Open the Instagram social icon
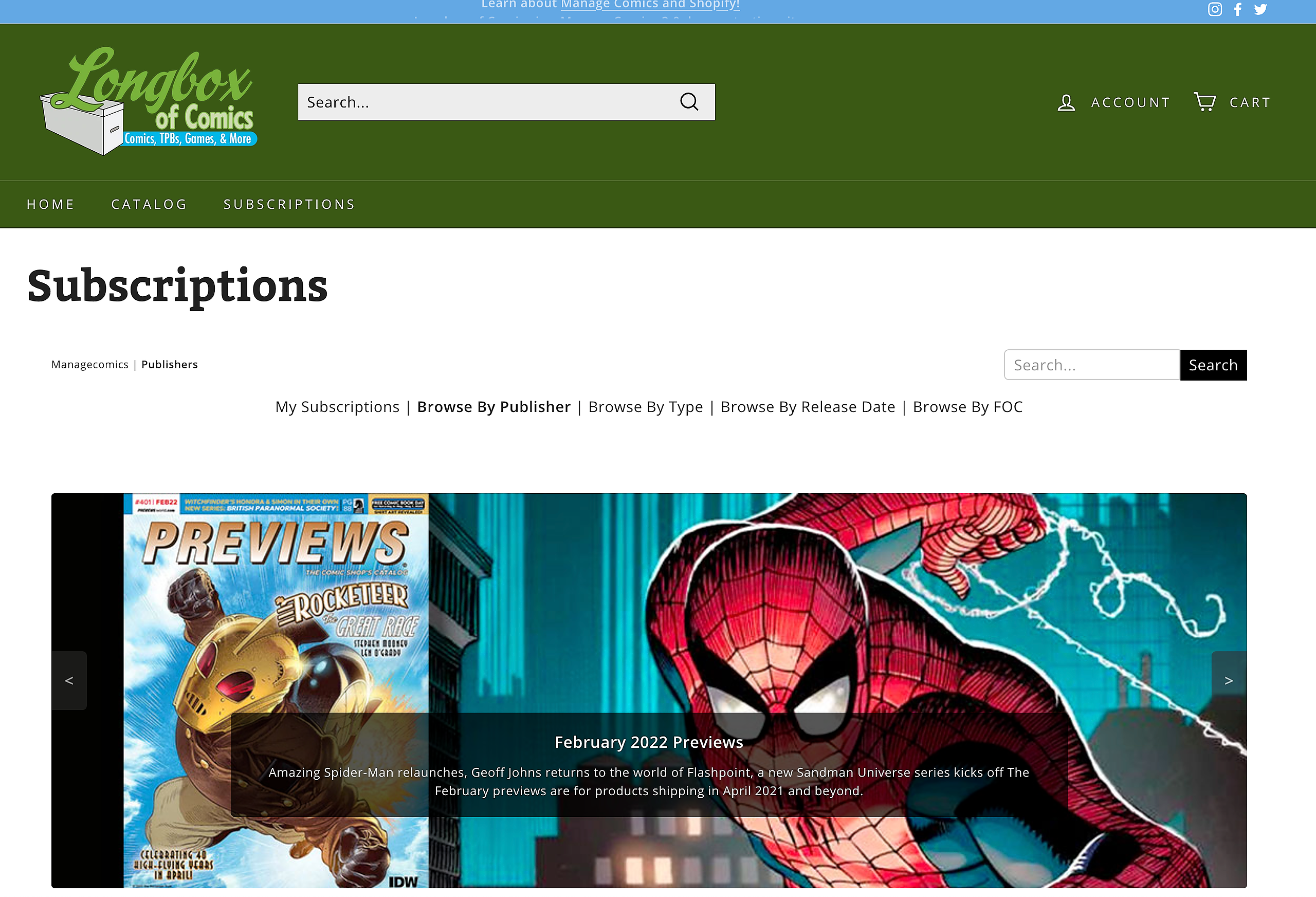The width and height of the screenshot is (1316, 897). (1215, 9)
